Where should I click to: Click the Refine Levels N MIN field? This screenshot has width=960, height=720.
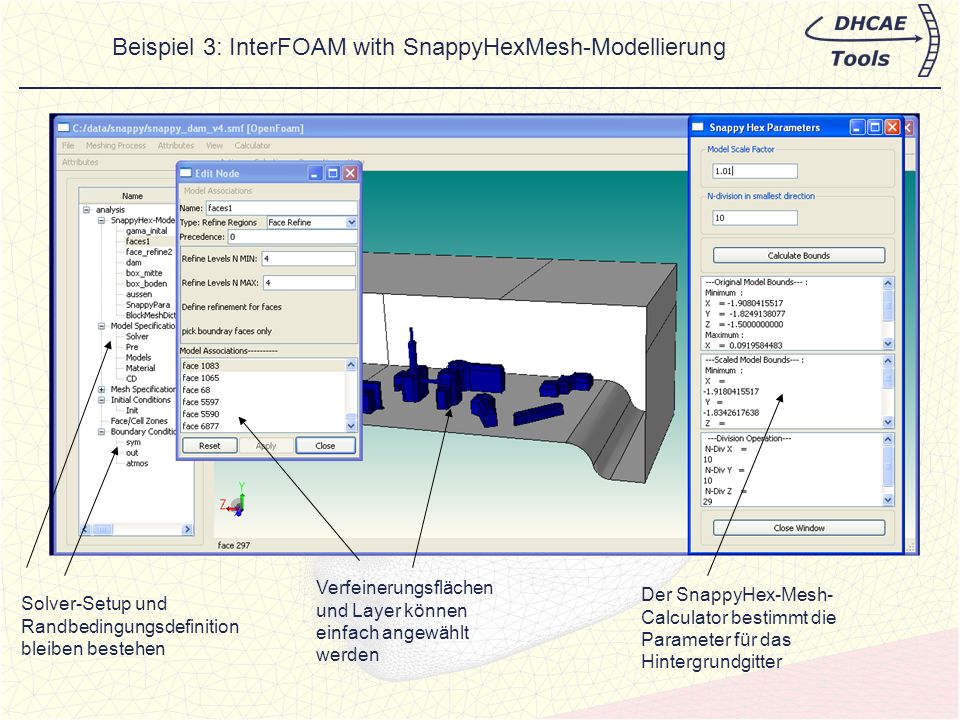point(309,259)
